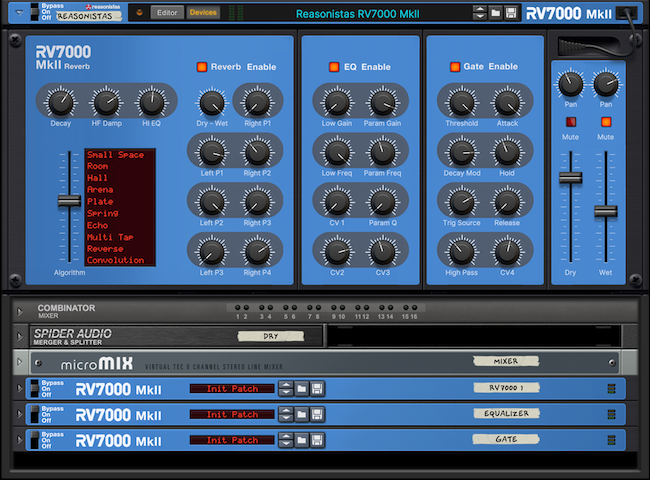
Task: Click the Low Gain knob
Action: pyautogui.click(x=337, y=103)
